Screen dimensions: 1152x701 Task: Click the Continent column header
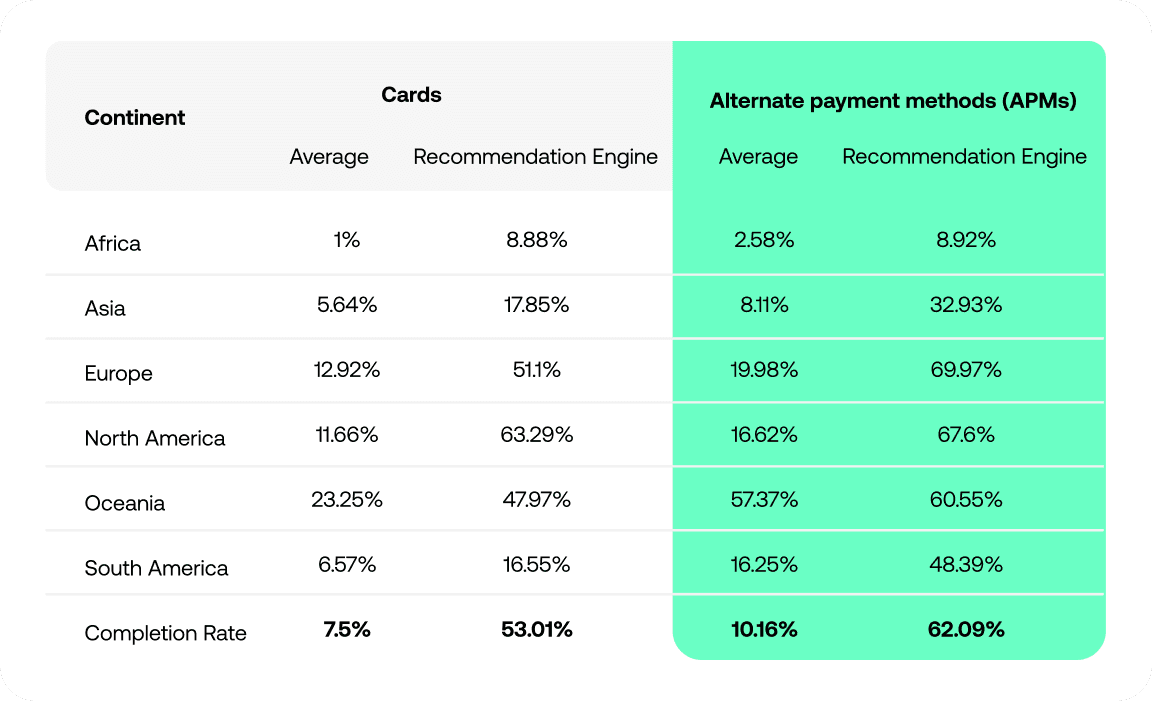pyautogui.click(x=135, y=118)
